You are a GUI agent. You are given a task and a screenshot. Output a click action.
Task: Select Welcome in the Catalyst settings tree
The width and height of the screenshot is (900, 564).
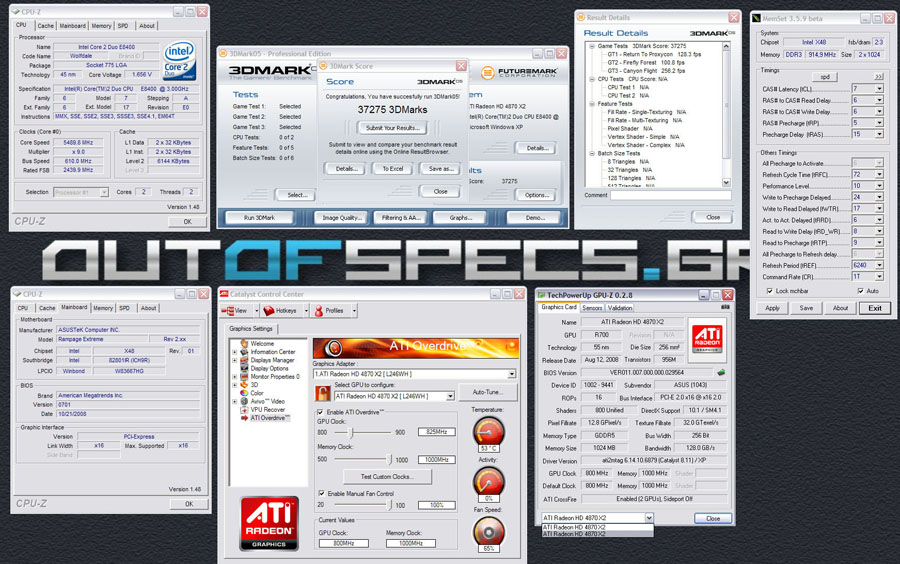click(262, 343)
